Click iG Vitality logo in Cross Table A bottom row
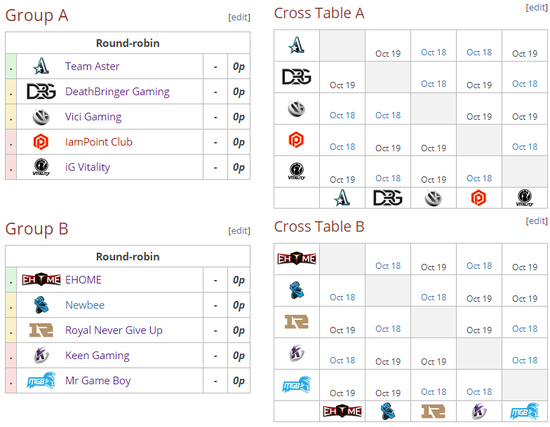Image resolution: width=550 pixels, height=427 pixels. point(524,198)
